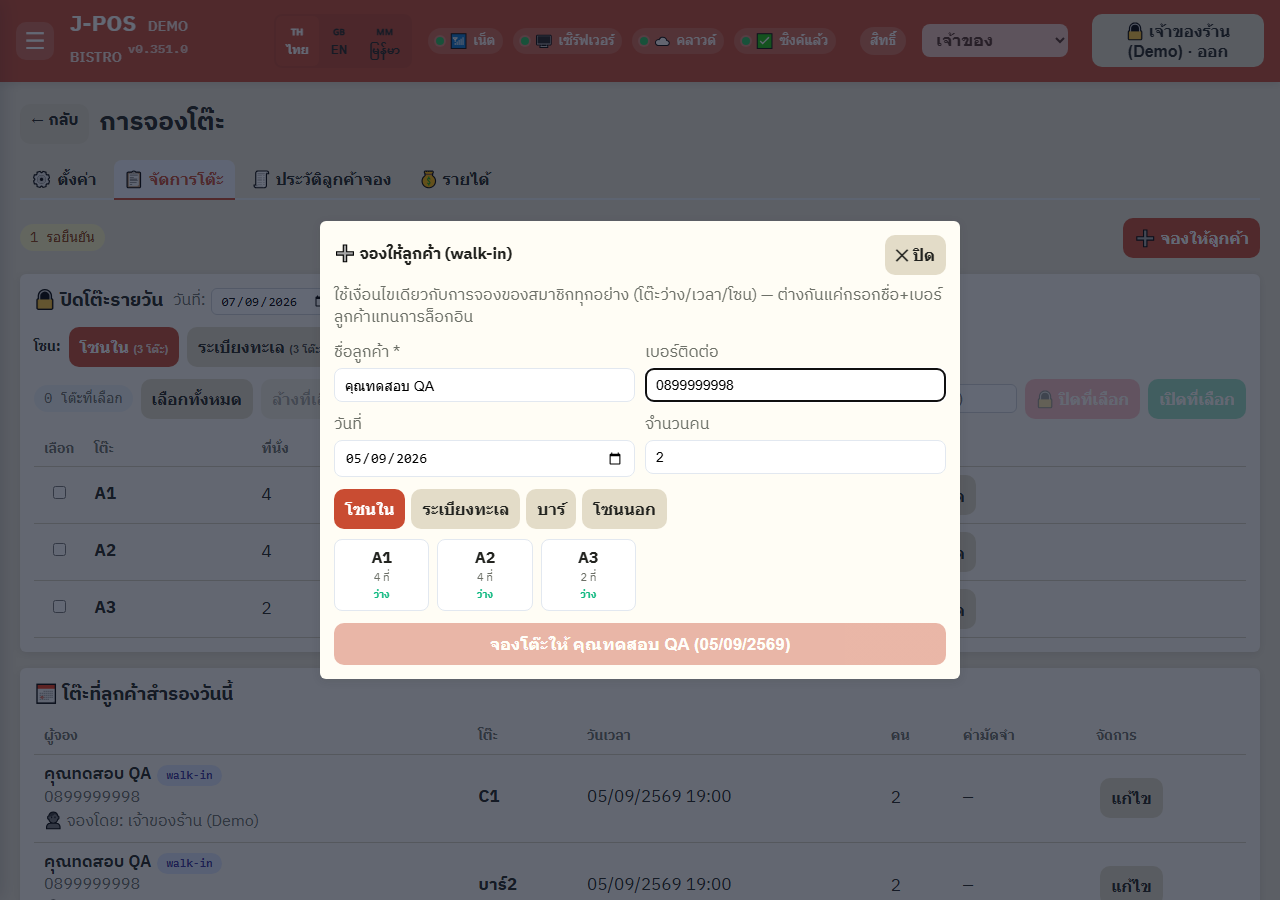This screenshot has width=1280, height=900.
Task: Submit with the จองโต๊ะให้ คุณทดสอบ QA button
Action: 640,644
